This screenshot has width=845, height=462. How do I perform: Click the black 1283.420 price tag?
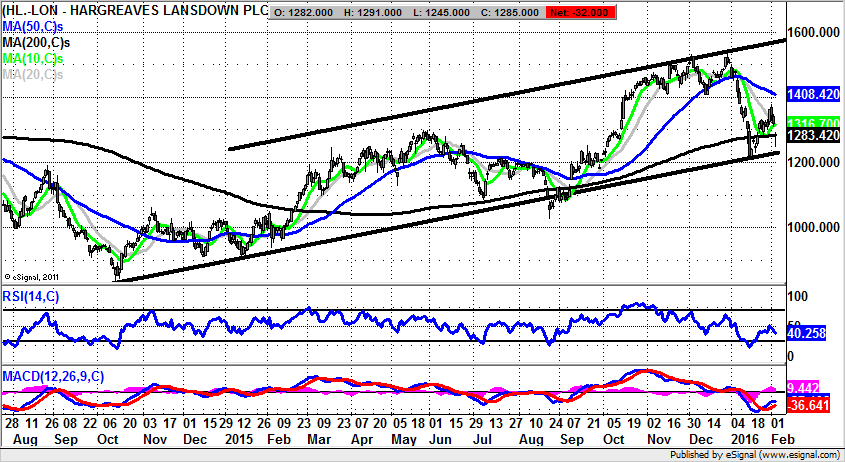[x=811, y=135]
